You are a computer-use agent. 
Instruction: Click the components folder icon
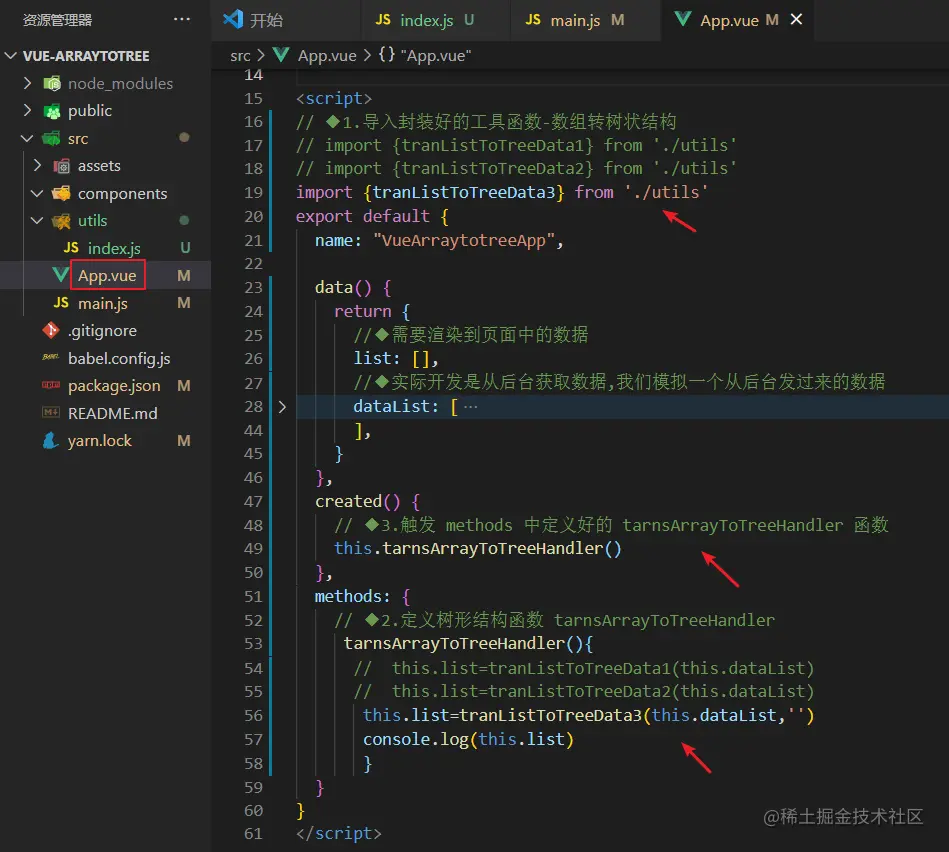(x=61, y=194)
